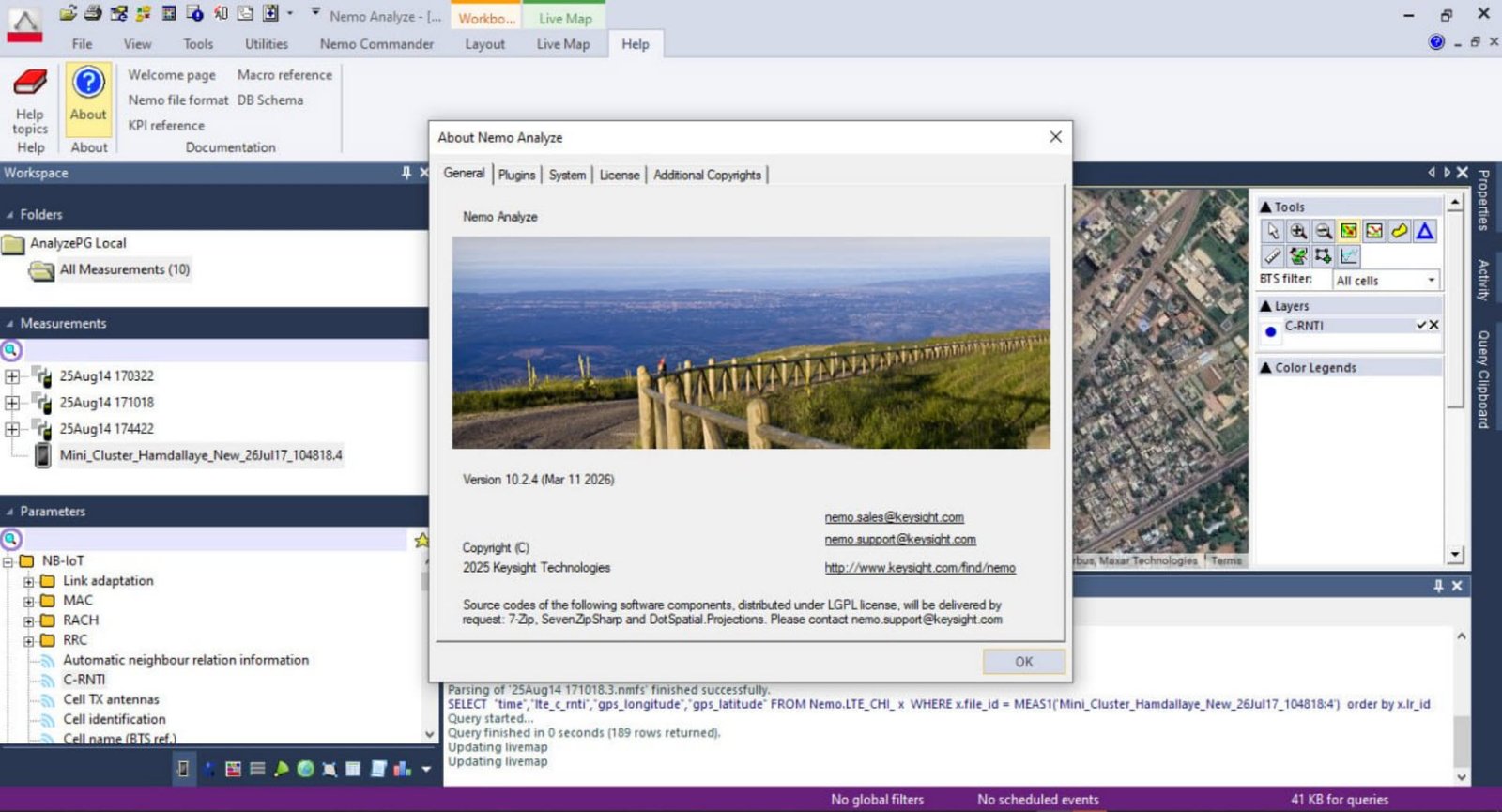The image size is (1502, 812).
Task: Click the search icon in Measurements panel
Action: (11, 350)
